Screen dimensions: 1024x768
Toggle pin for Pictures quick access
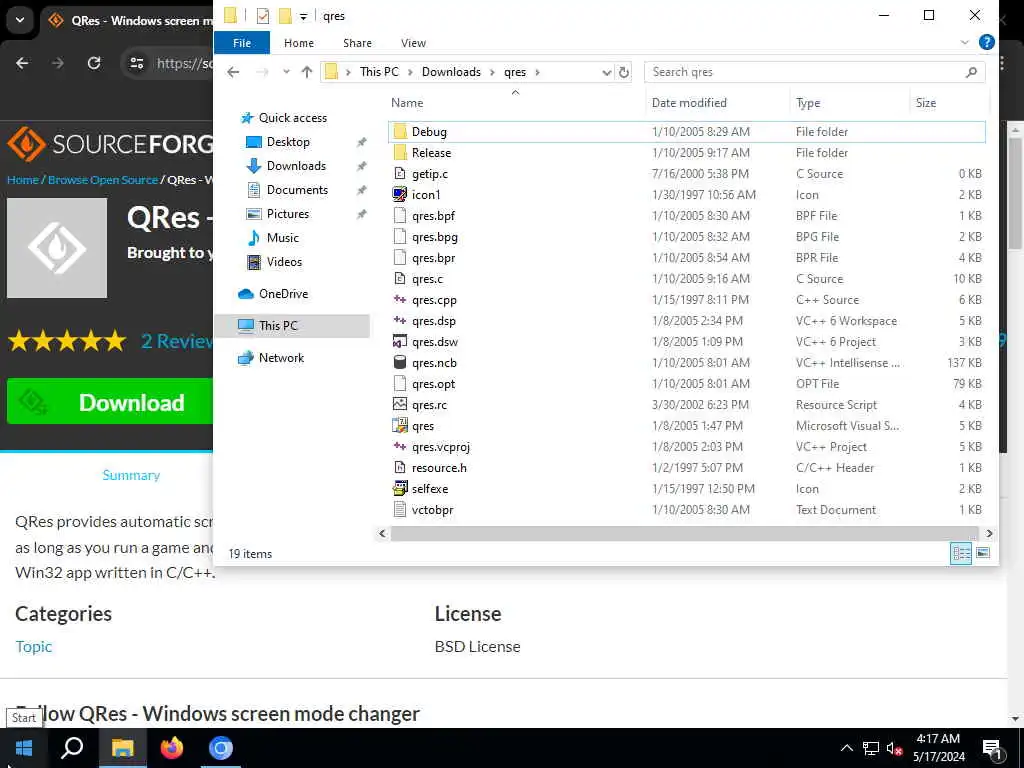361,214
